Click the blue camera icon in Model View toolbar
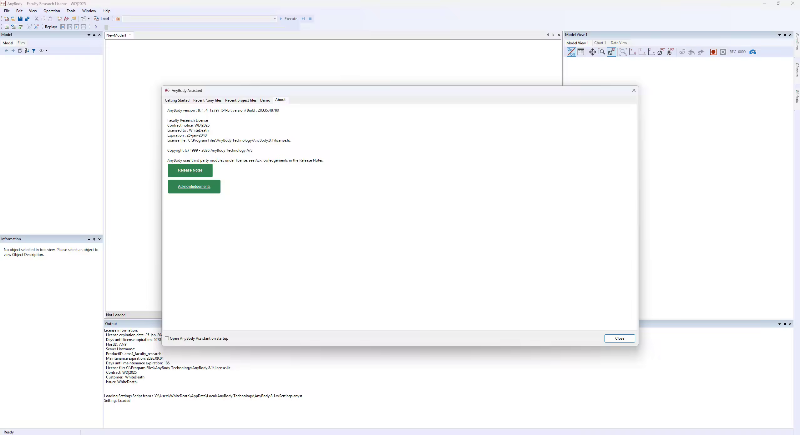Viewport: 800px width, 435px height. coord(753,52)
